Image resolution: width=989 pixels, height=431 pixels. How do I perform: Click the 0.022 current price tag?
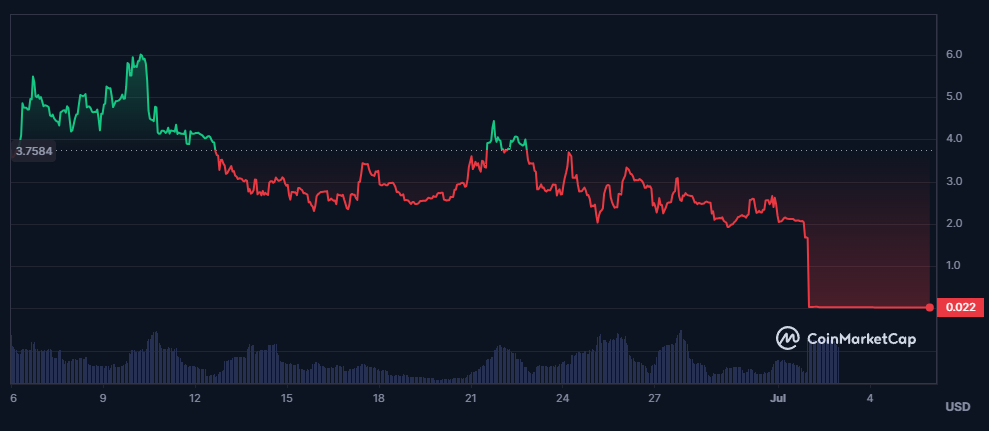[x=961, y=307]
